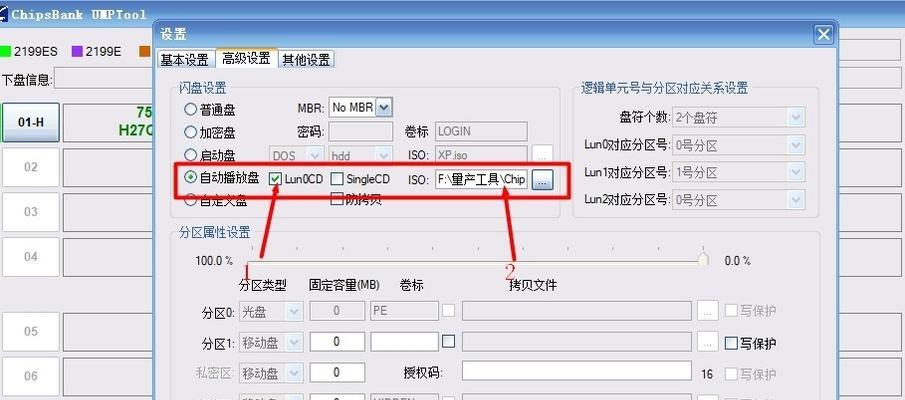Click the purple 2199E legend square
This screenshot has height=400, width=905.
coord(77,51)
